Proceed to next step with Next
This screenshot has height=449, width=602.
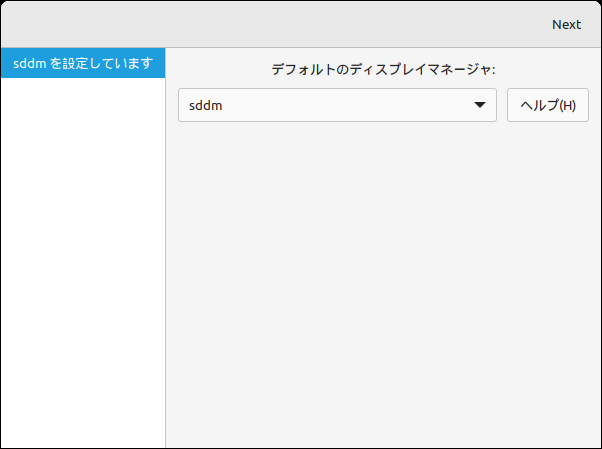click(566, 25)
